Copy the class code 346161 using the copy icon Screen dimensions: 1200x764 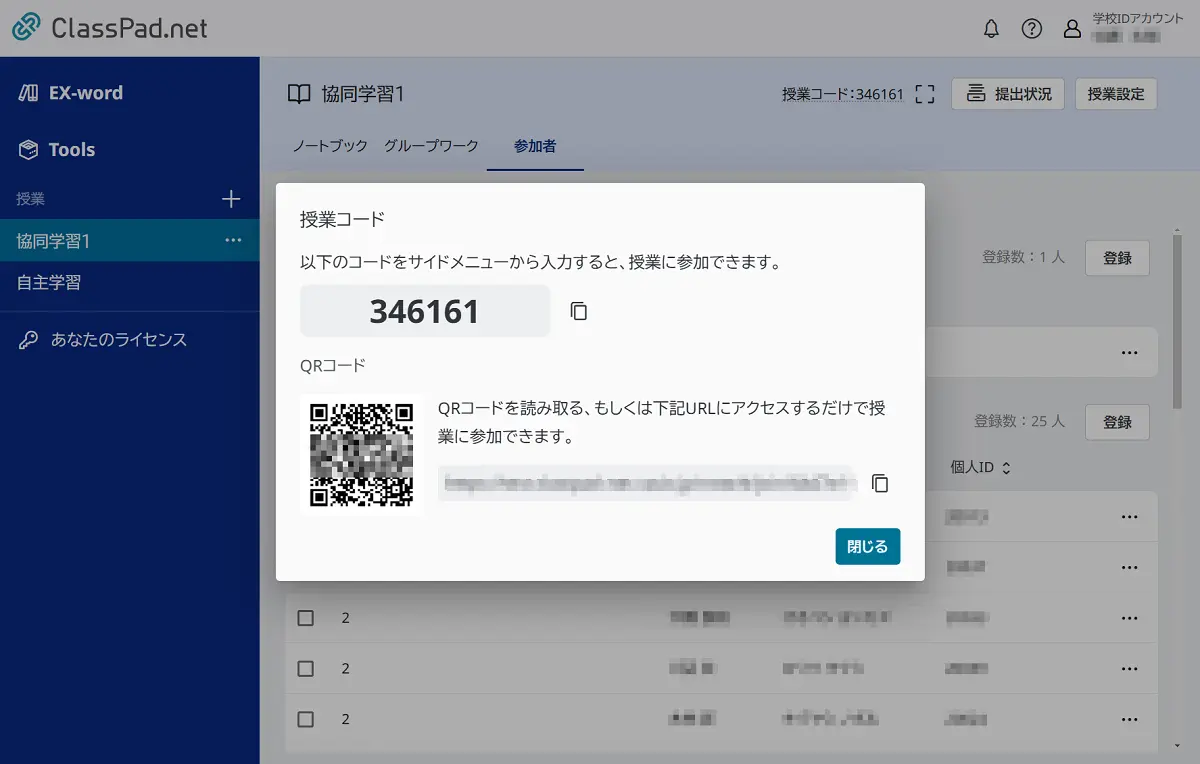578,310
